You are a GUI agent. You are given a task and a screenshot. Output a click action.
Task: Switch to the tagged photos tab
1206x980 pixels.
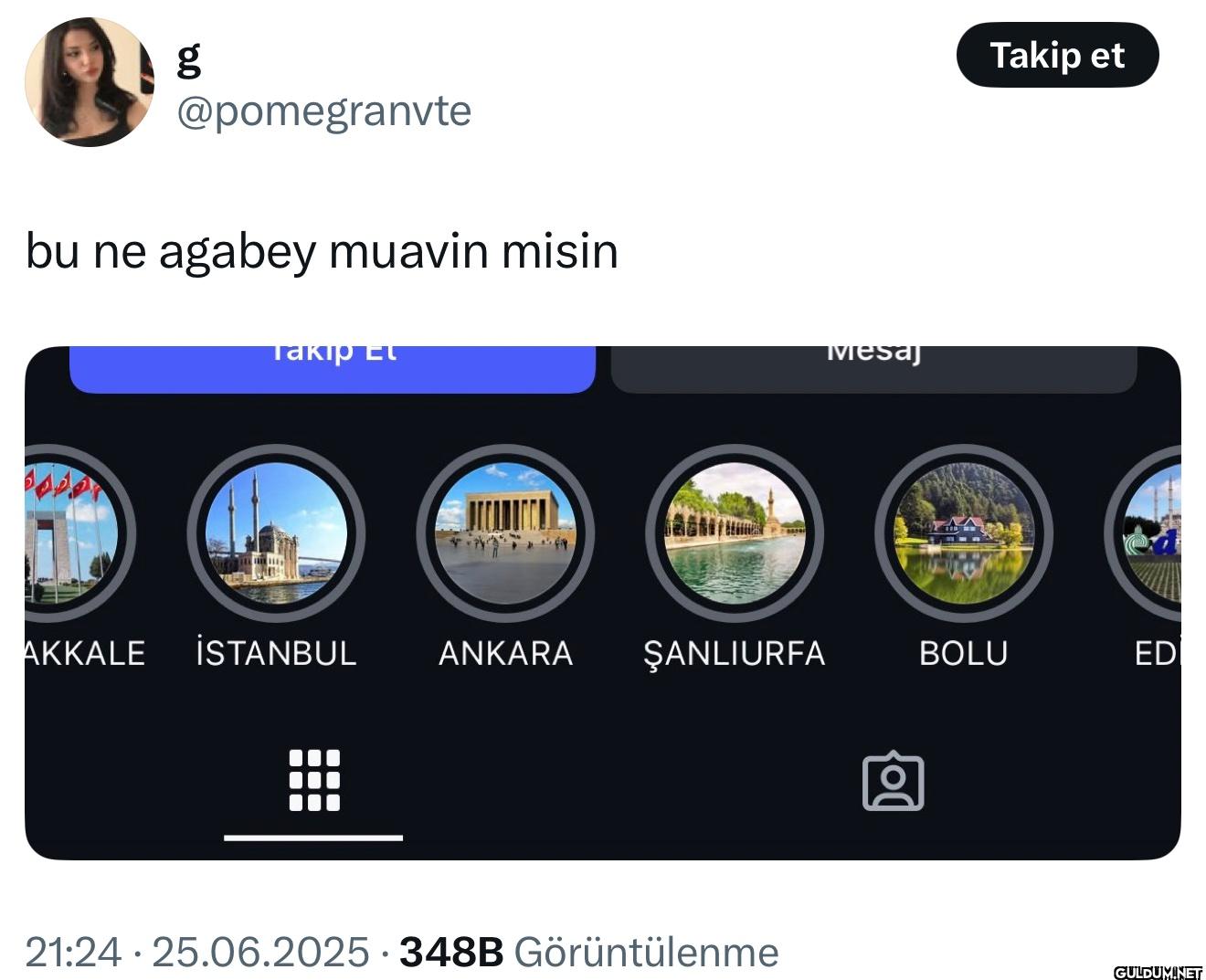point(893,781)
